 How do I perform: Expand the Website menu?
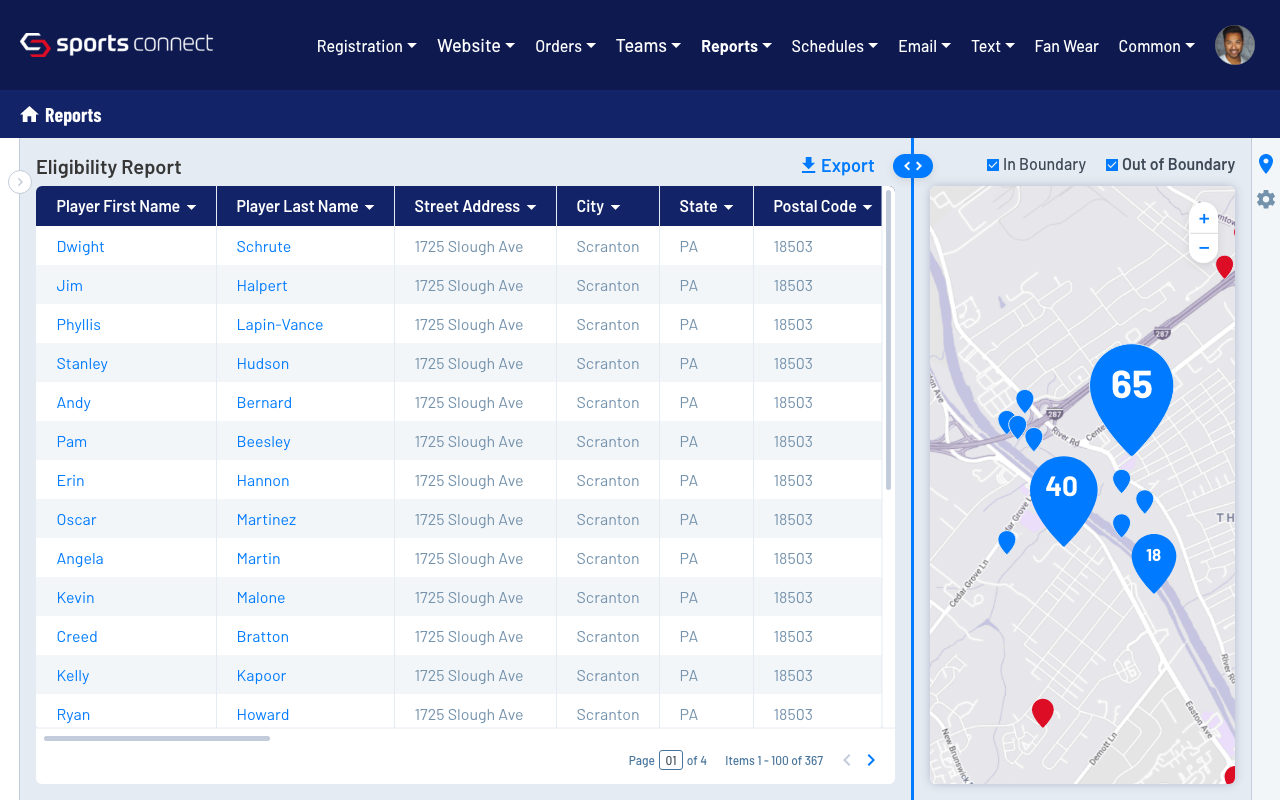click(476, 46)
